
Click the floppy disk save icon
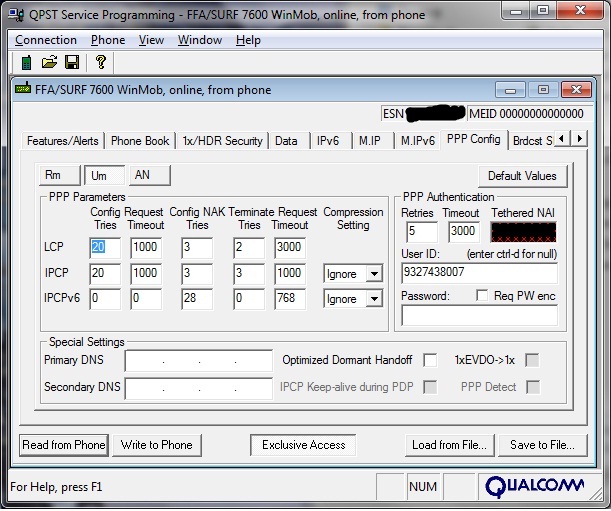tap(72, 62)
